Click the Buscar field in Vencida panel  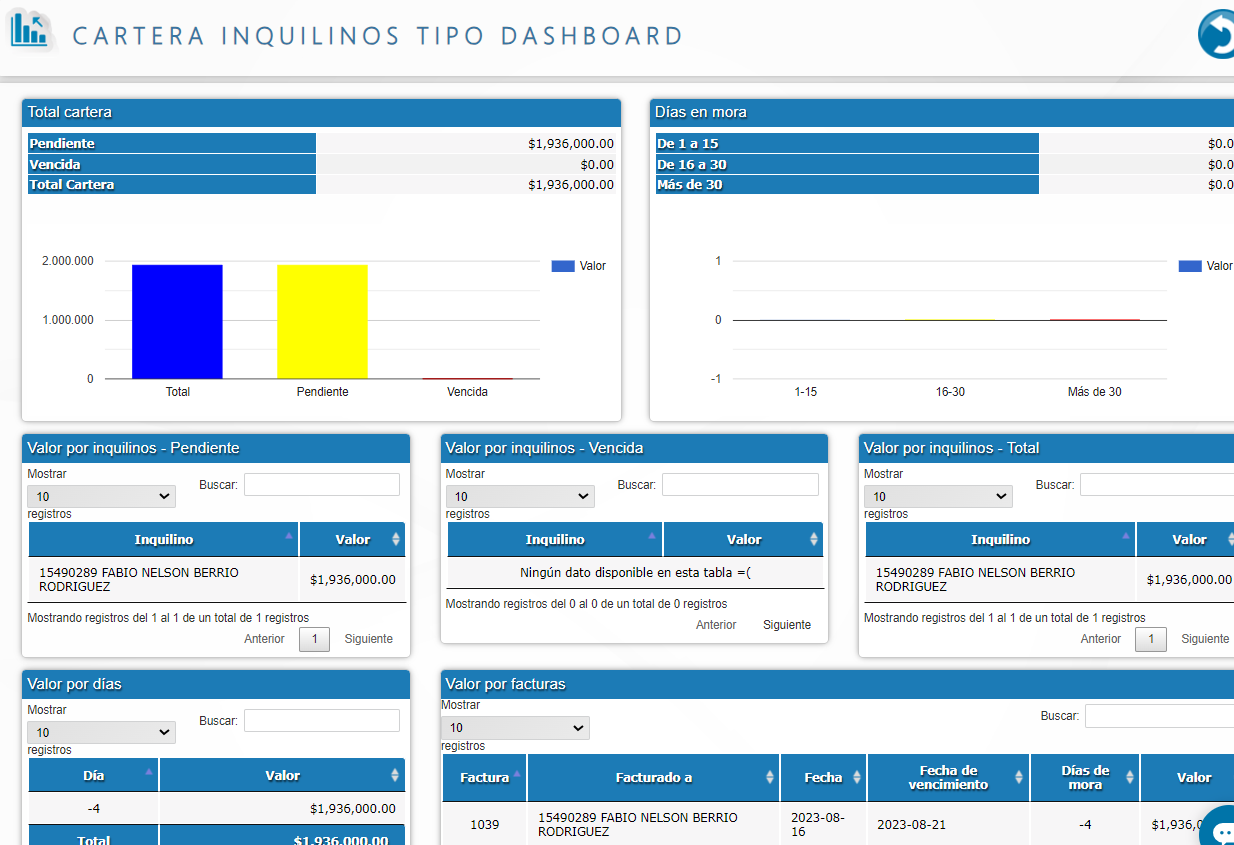pos(739,485)
